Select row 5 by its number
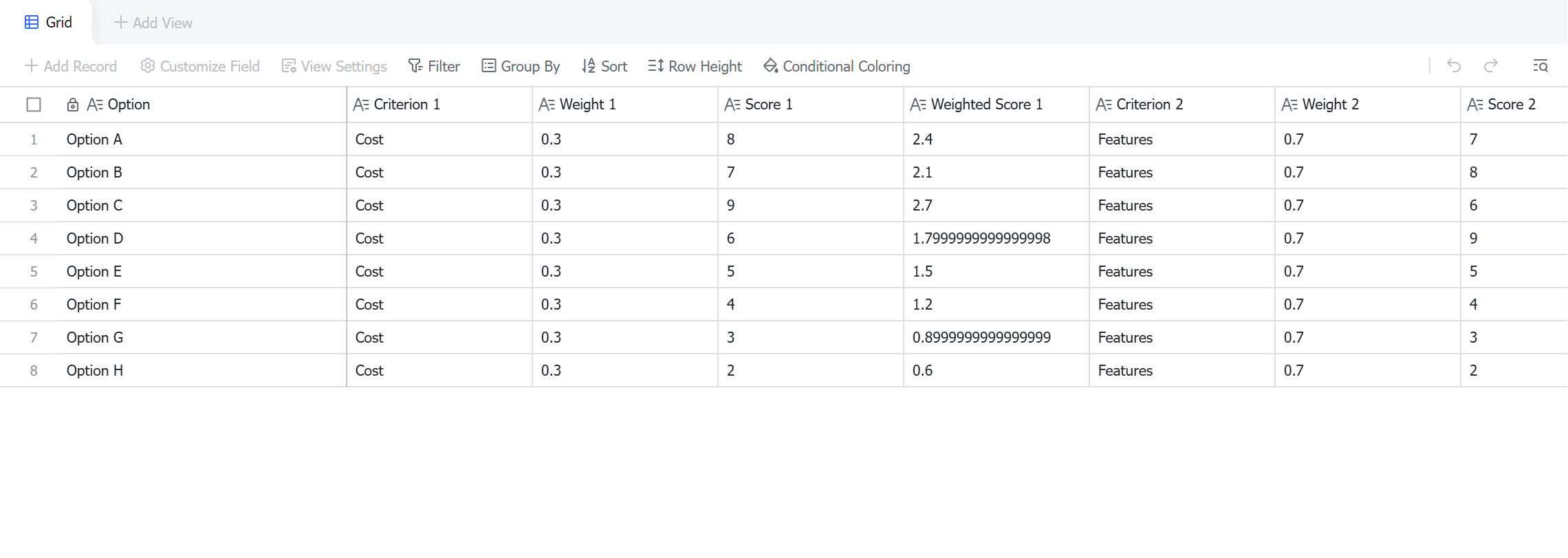1568x558 pixels. [x=33, y=272]
